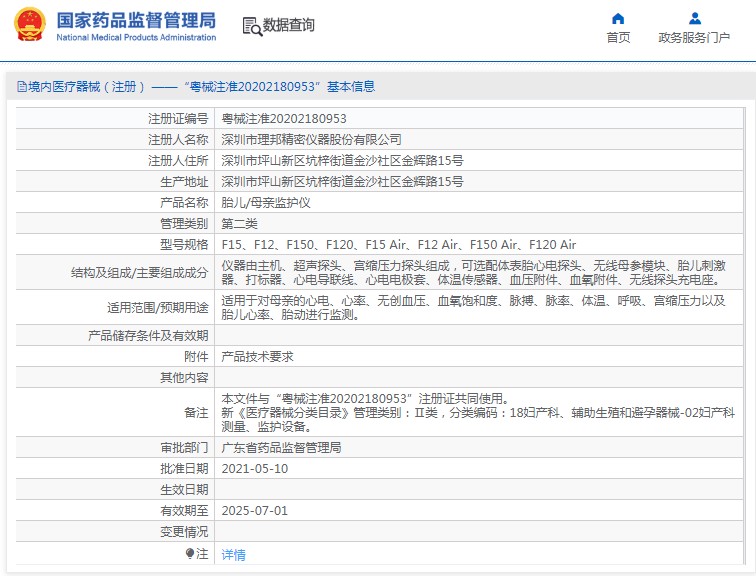
Task: Click the 结构及组成 description text
Action: tap(473, 273)
